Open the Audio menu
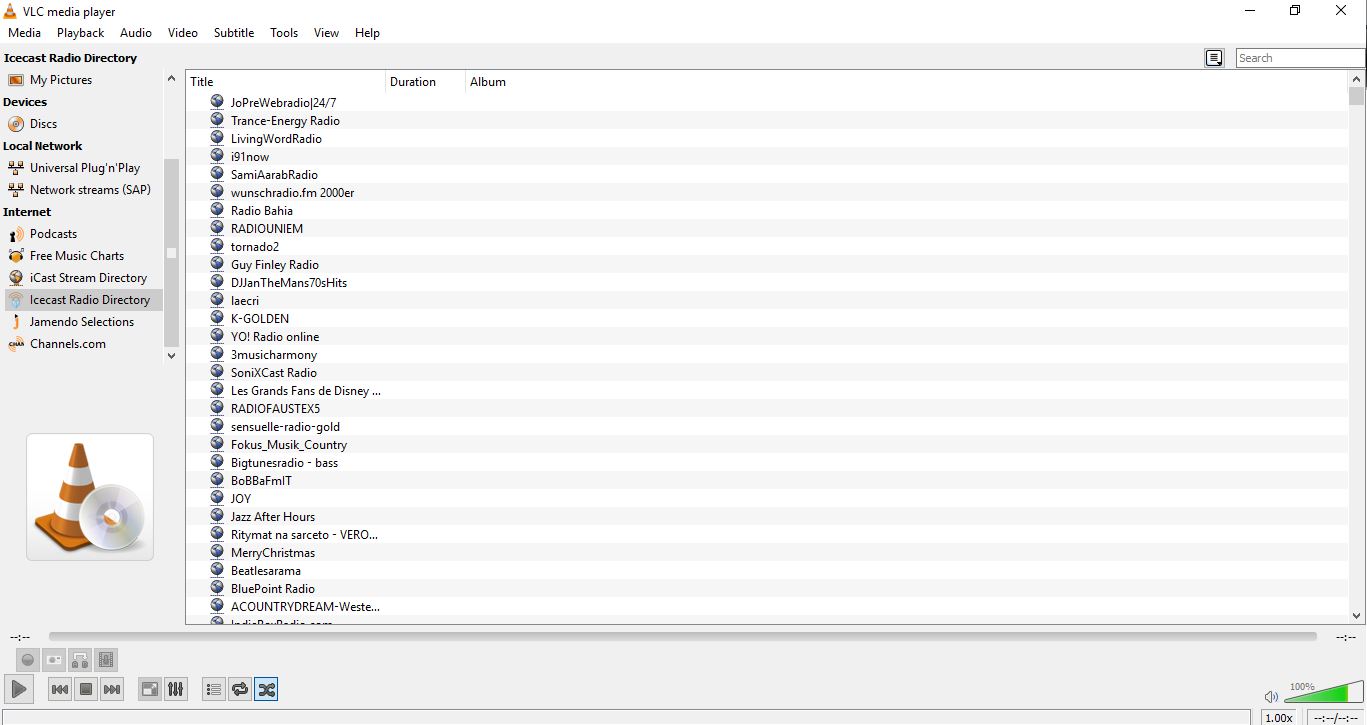 [x=136, y=33]
